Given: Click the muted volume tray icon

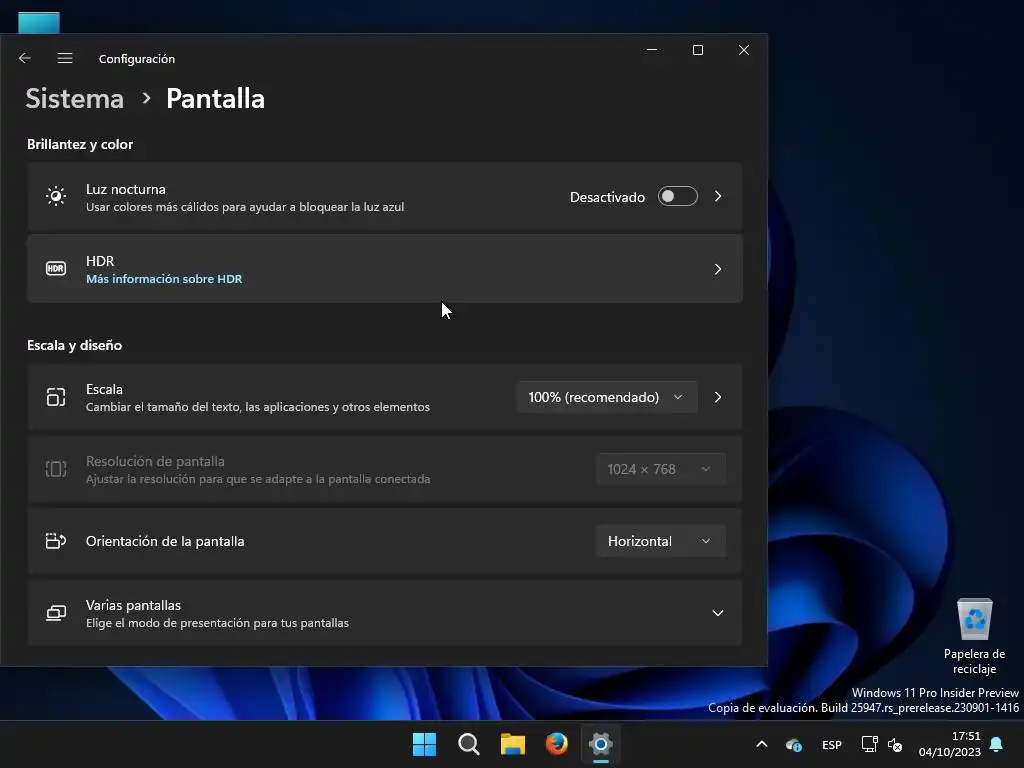Looking at the screenshot, I should pyautogui.click(x=895, y=744).
